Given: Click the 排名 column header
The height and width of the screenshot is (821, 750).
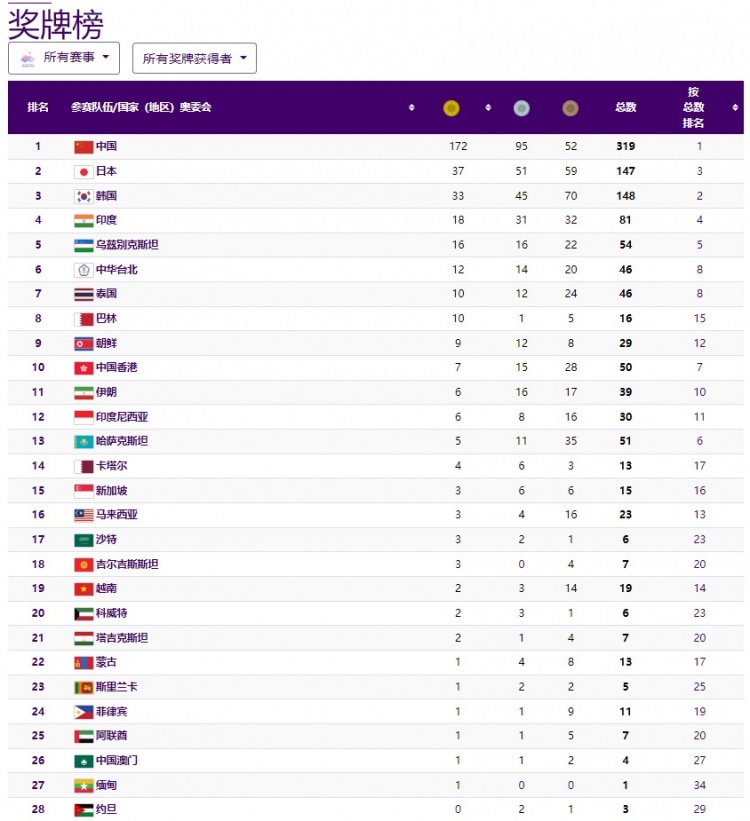Looking at the screenshot, I should point(38,107).
